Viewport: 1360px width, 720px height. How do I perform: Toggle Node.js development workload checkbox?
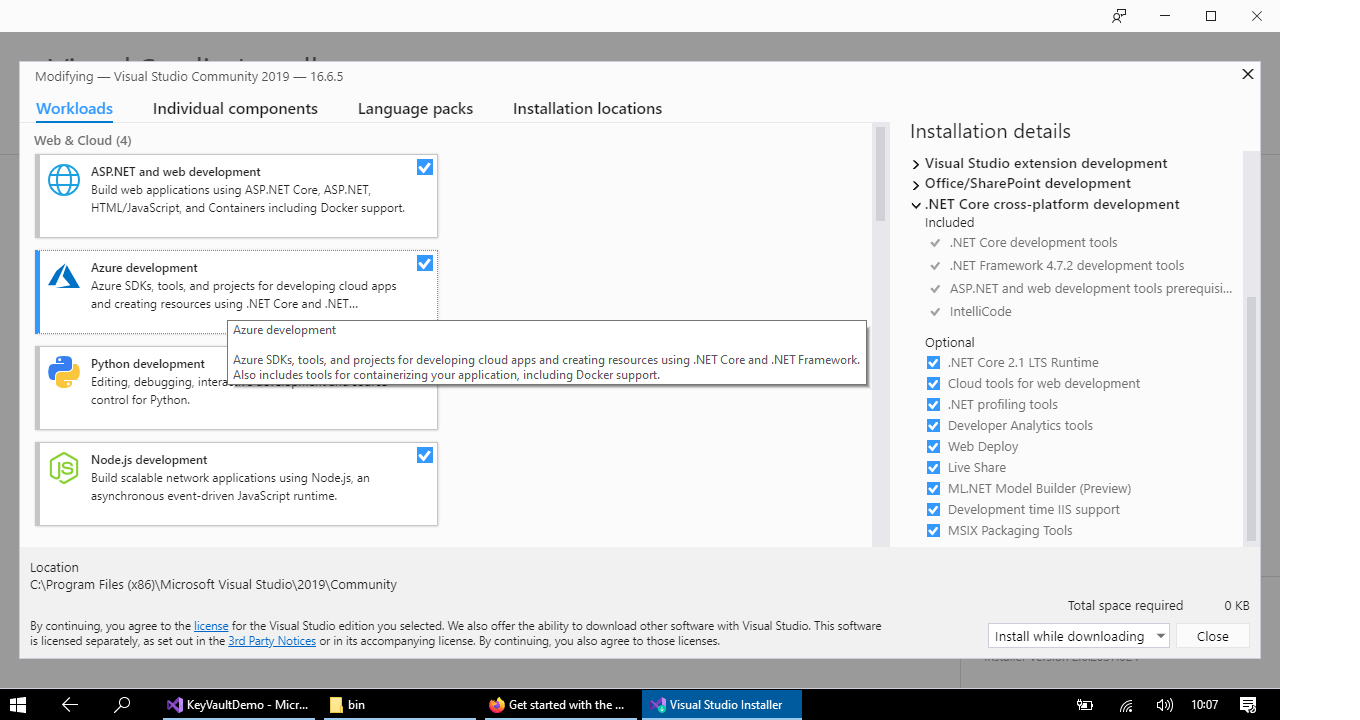click(425, 455)
